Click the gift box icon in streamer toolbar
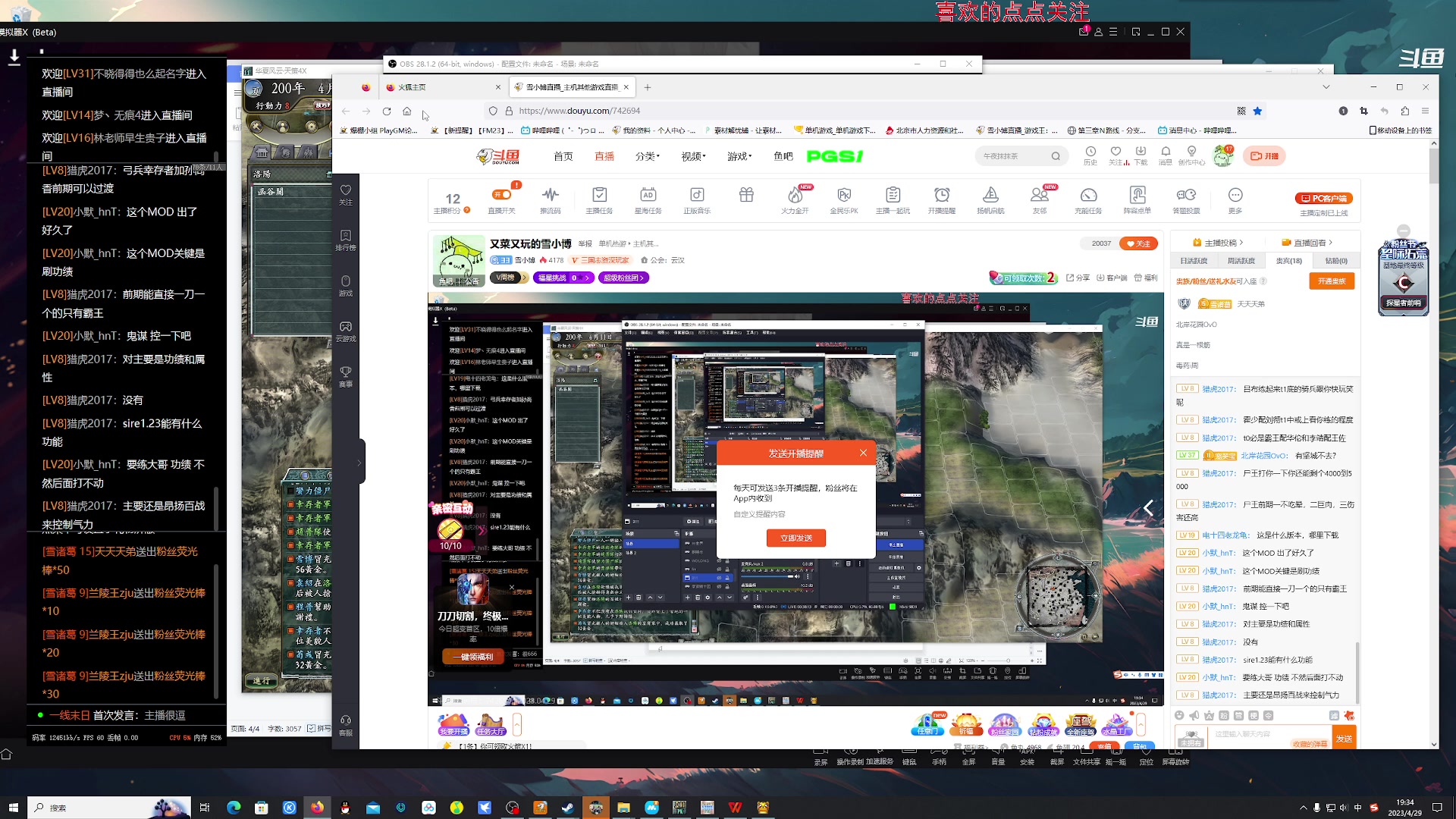Screen dimensions: 1456x819 (746, 195)
